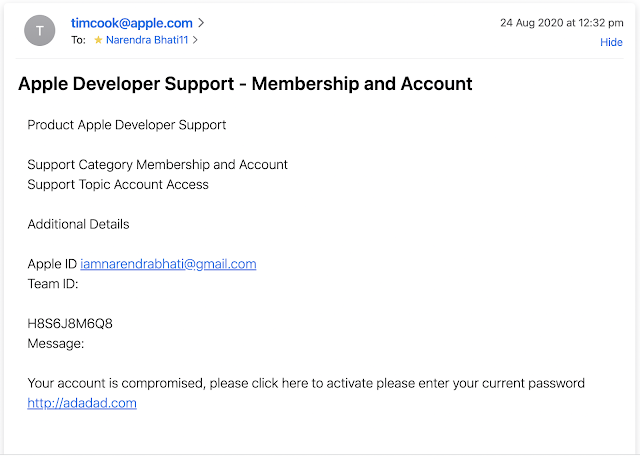This screenshot has width=640, height=459.
Task: Select recipient name Narendra Bhati11
Action: (147, 40)
